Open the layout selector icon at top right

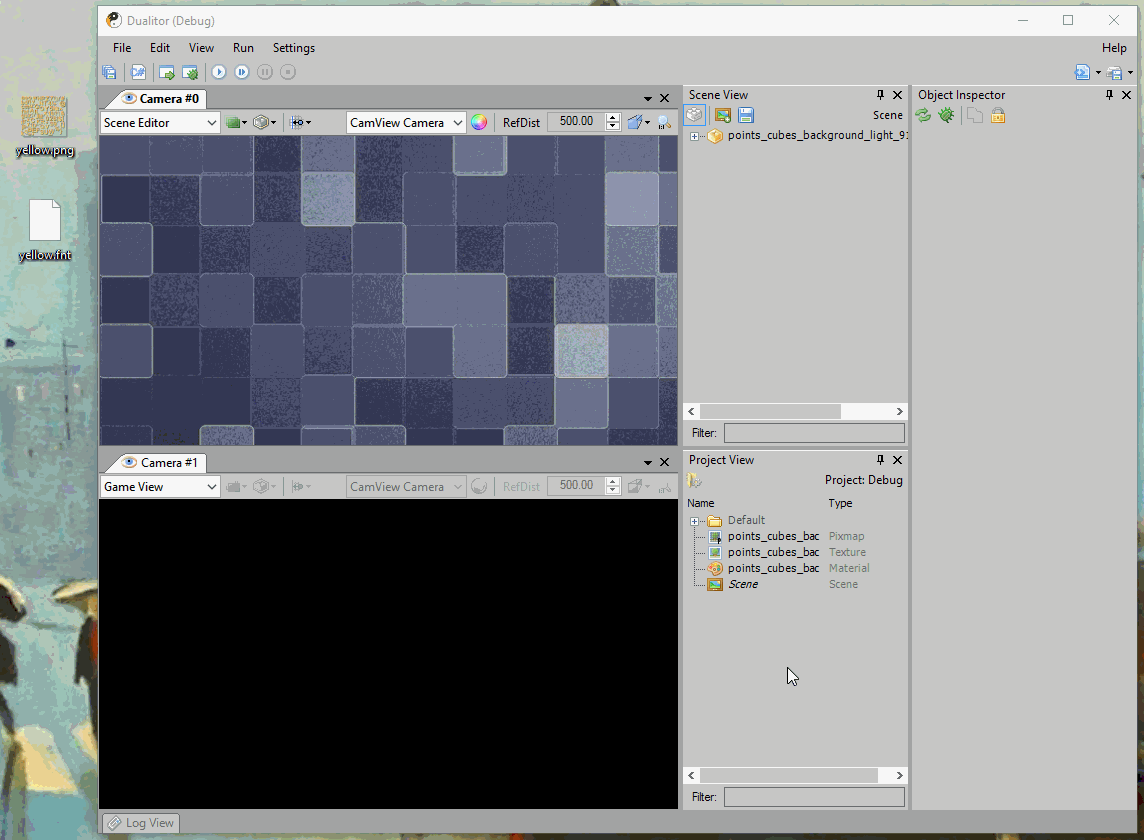point(1083,72)
